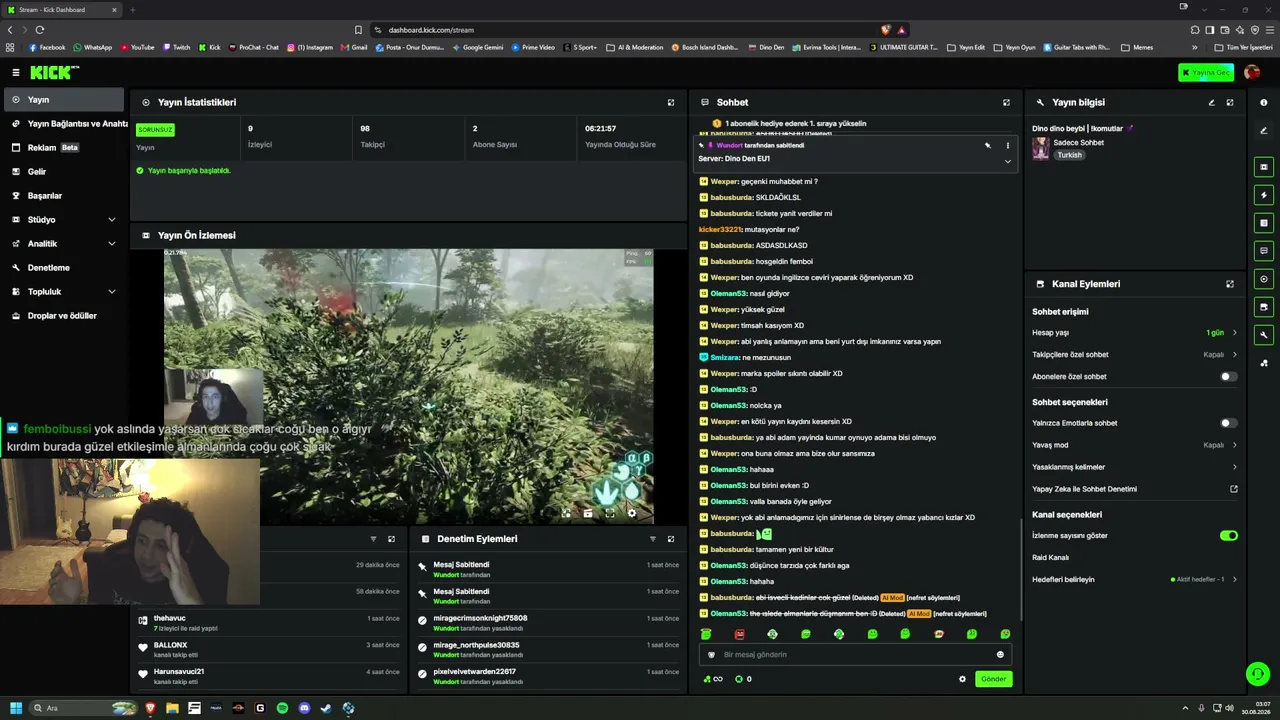Image resolution: width=1280 pixels, height=720 pixels.
Task: Insert the first green emote in the row
Action: point(706,634)
